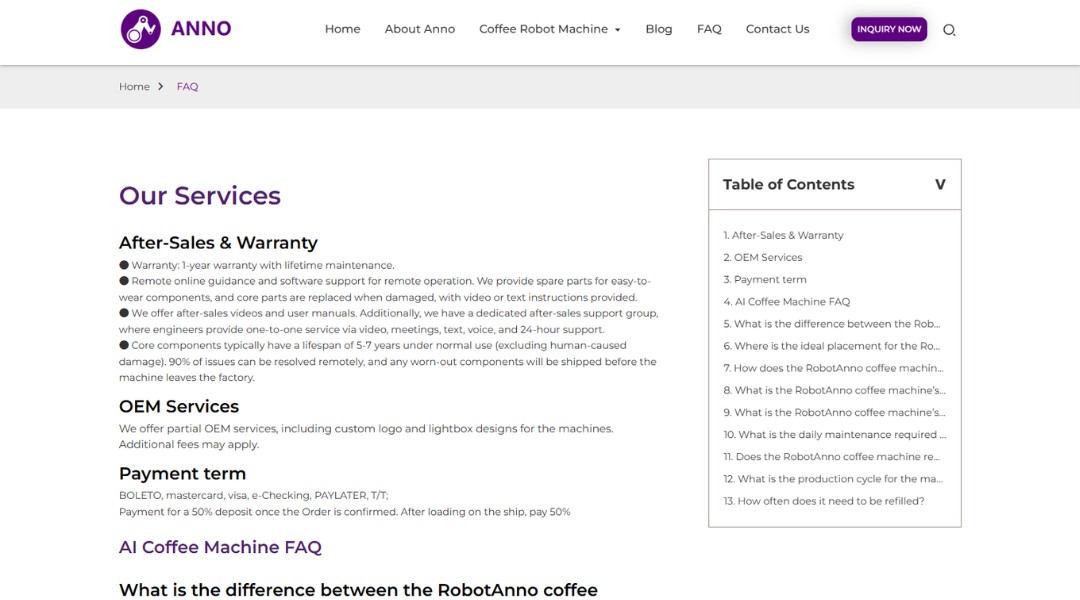Open contents item 6 about ideal placement
1080x600 pixels.
tap(831, 345)
